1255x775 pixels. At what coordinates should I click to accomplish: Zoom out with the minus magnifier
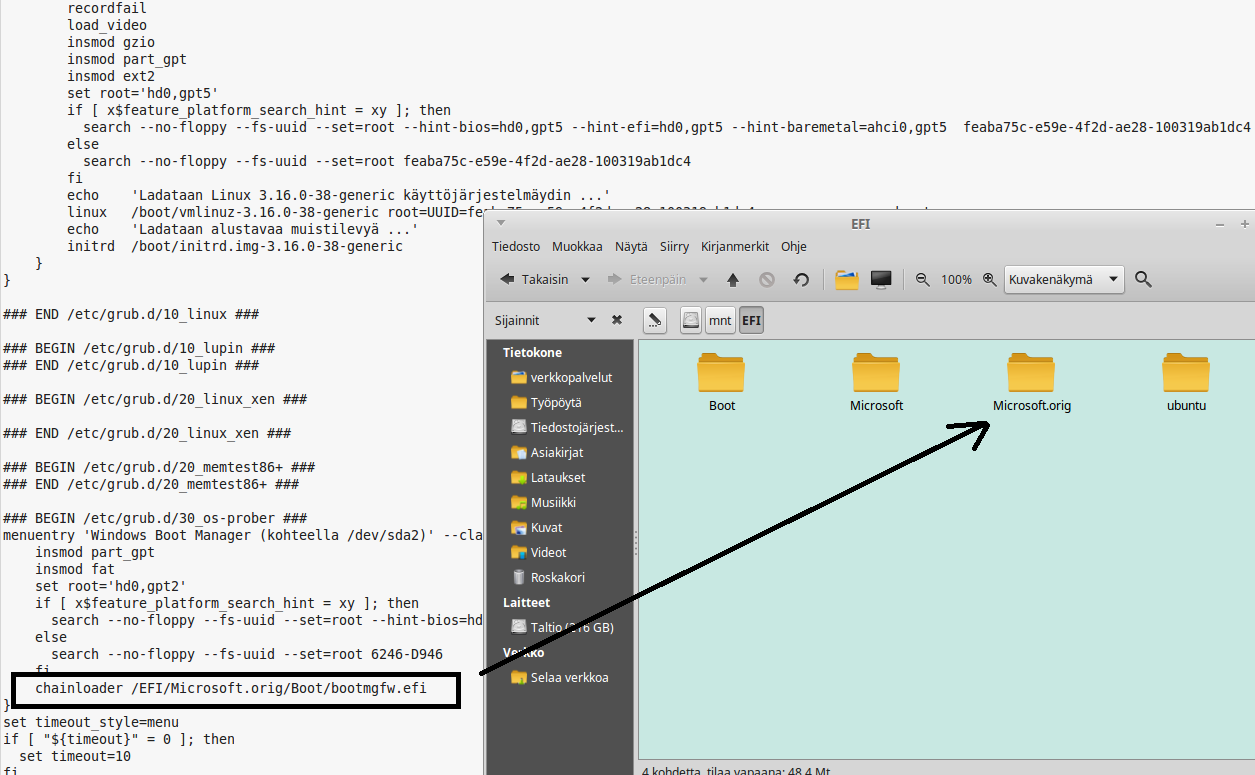pos(923,280)
